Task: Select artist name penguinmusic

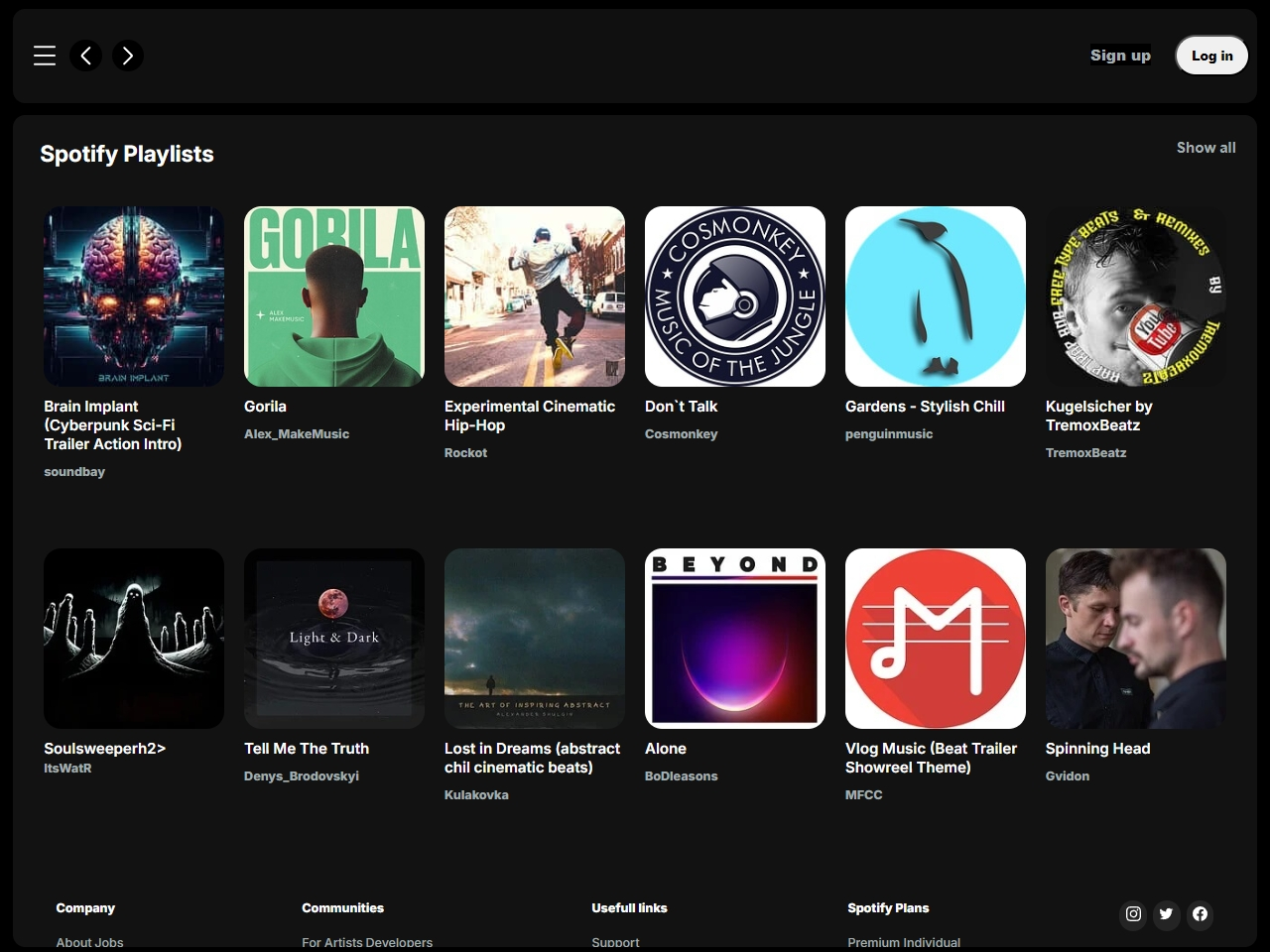Action: 889,434
